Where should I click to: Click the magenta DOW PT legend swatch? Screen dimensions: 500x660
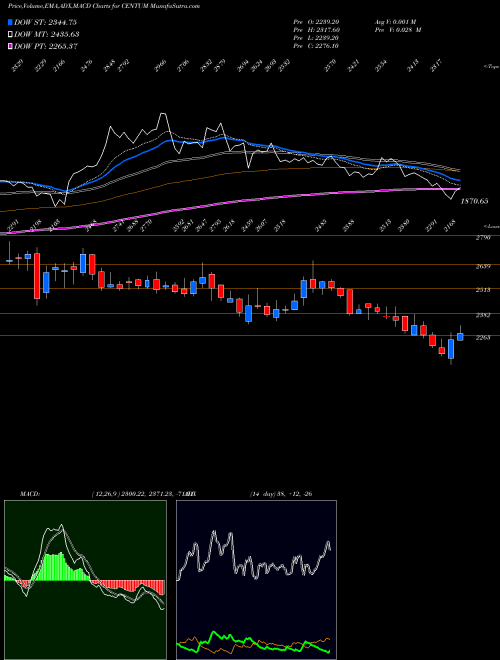coord(10,46)
